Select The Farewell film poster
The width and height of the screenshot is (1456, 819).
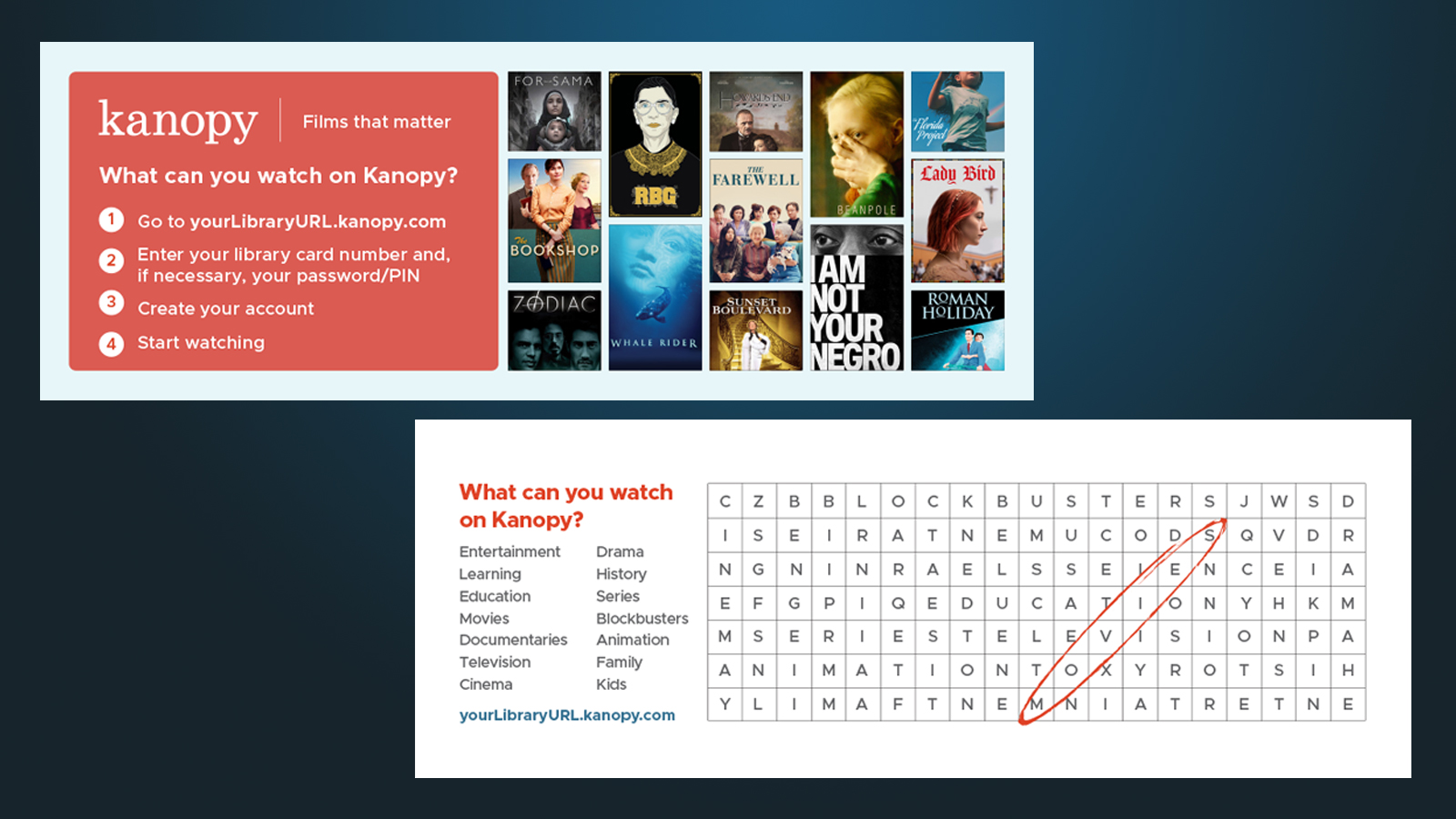pyautogui.click(x=756, y=221)
